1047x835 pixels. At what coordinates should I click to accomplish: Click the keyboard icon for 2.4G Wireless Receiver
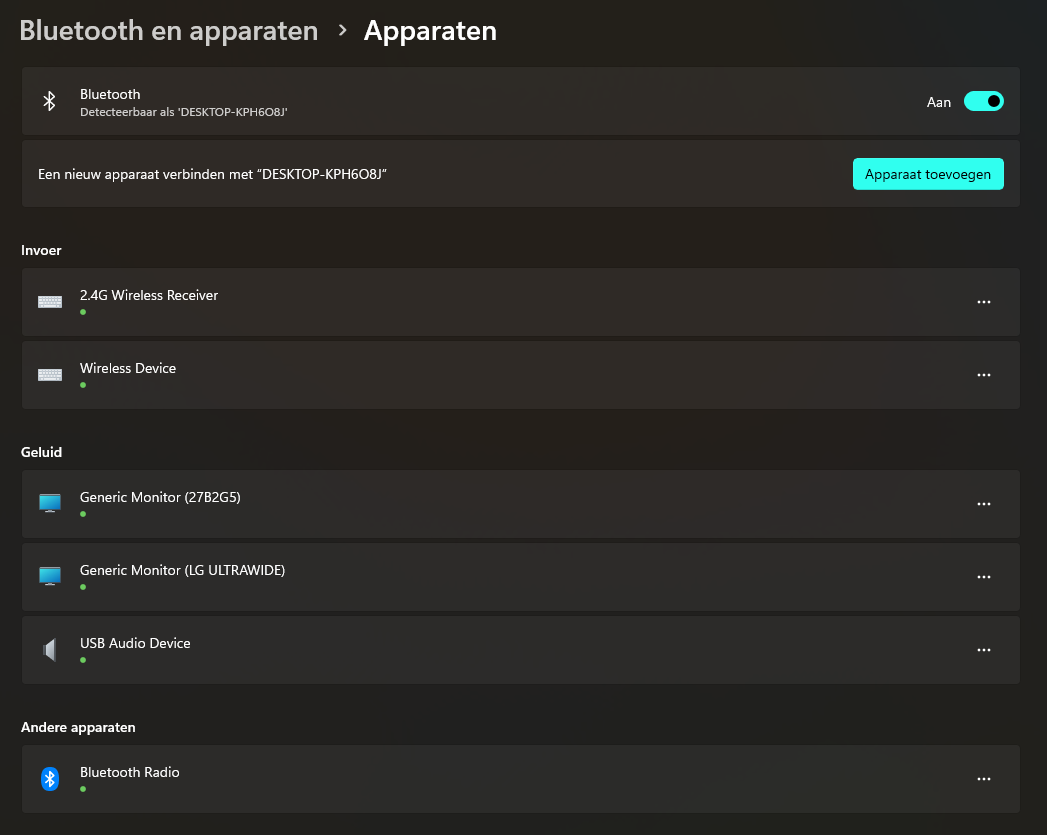pos(50,302)
